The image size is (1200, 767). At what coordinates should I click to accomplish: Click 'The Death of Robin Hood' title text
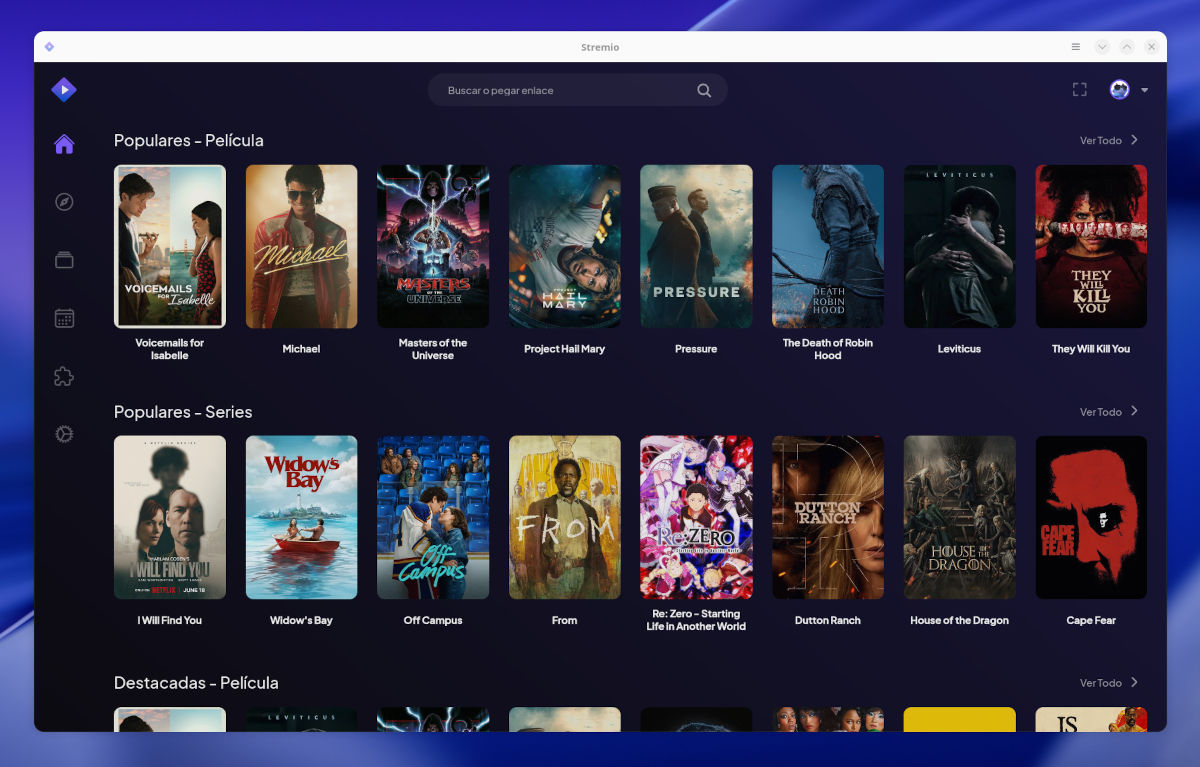point(828,349)
